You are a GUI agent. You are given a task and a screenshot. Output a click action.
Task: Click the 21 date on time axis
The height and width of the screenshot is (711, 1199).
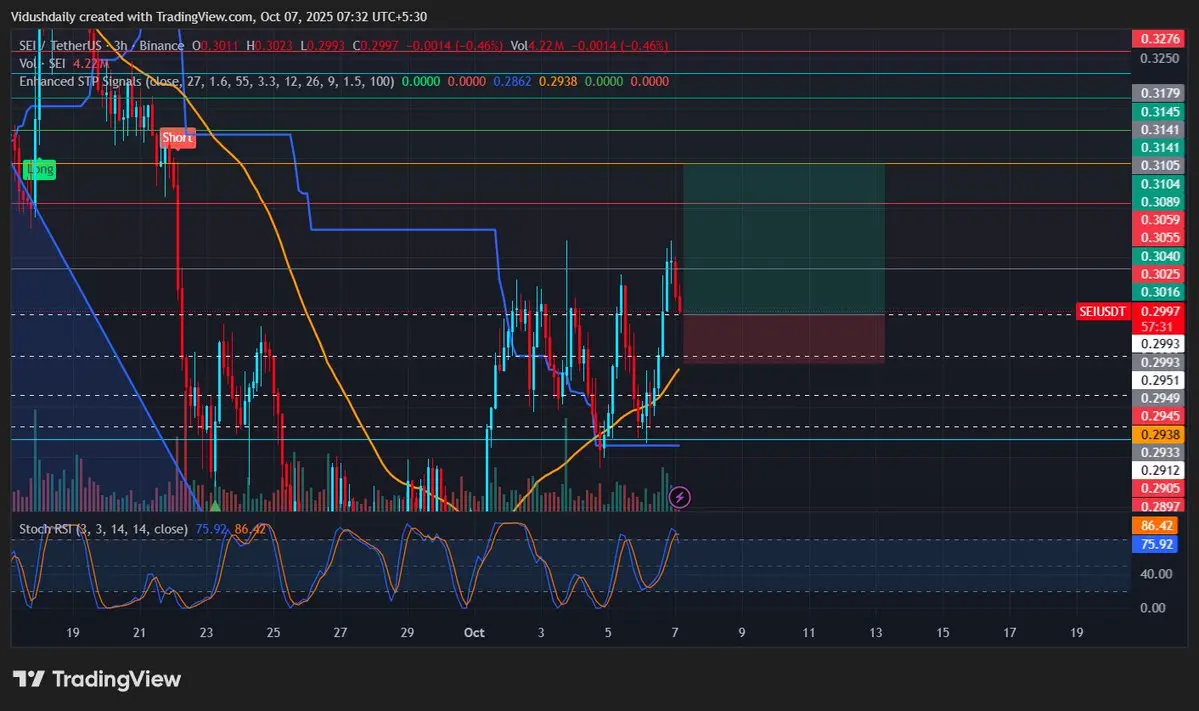[139, 632]
